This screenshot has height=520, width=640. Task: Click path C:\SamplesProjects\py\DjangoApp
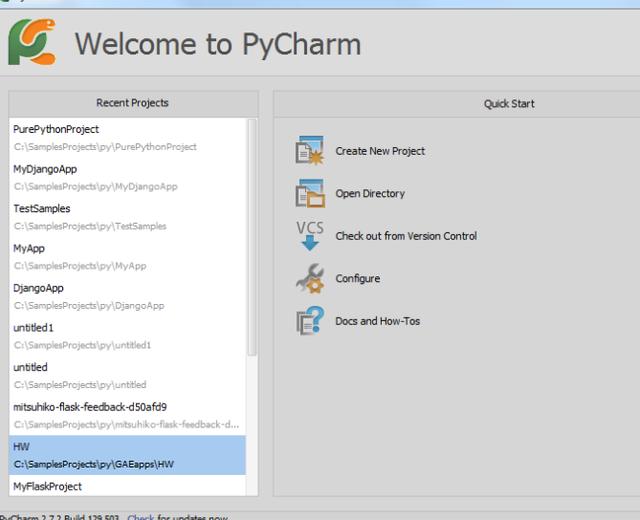pos(89,306)
